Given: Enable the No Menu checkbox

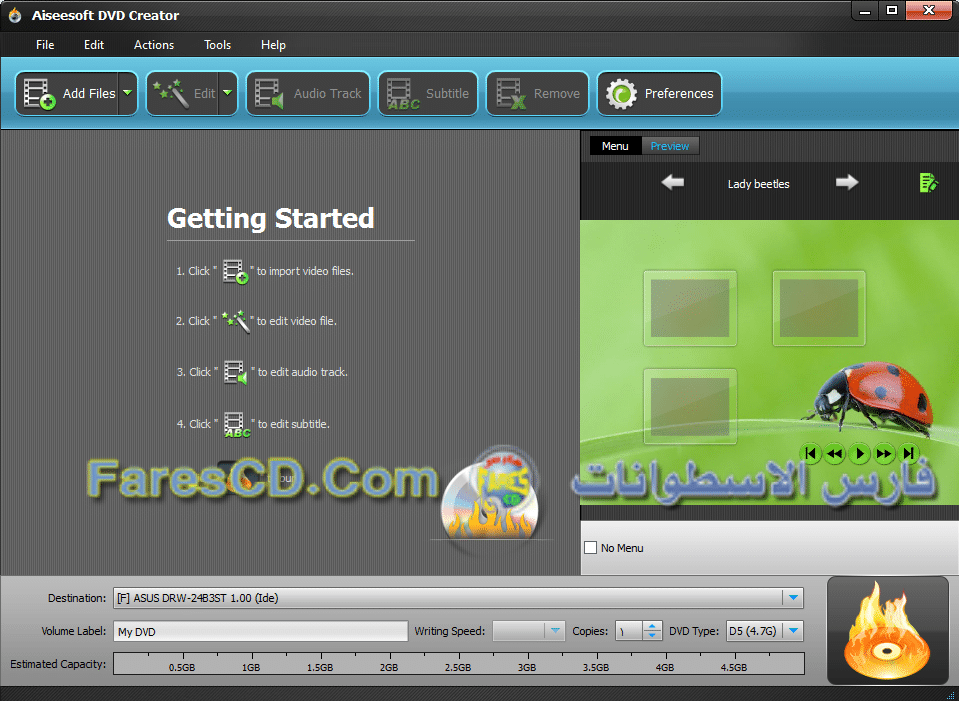Looking at the screenshot, I should tap(591, 548).
